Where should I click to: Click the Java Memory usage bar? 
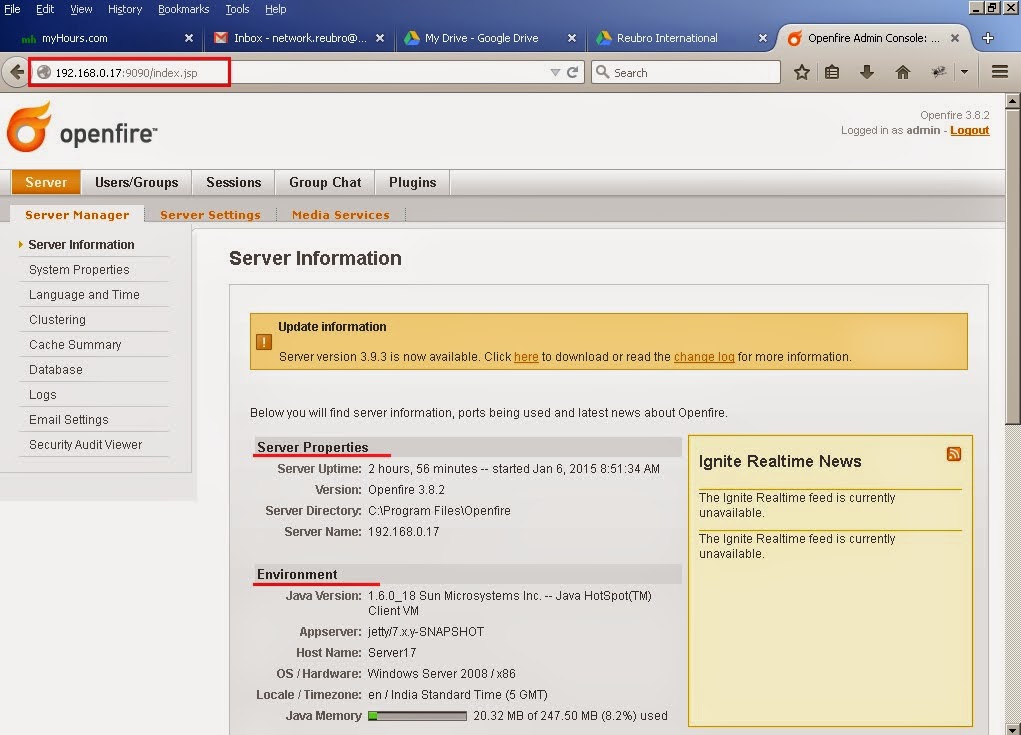pos(417,716)
